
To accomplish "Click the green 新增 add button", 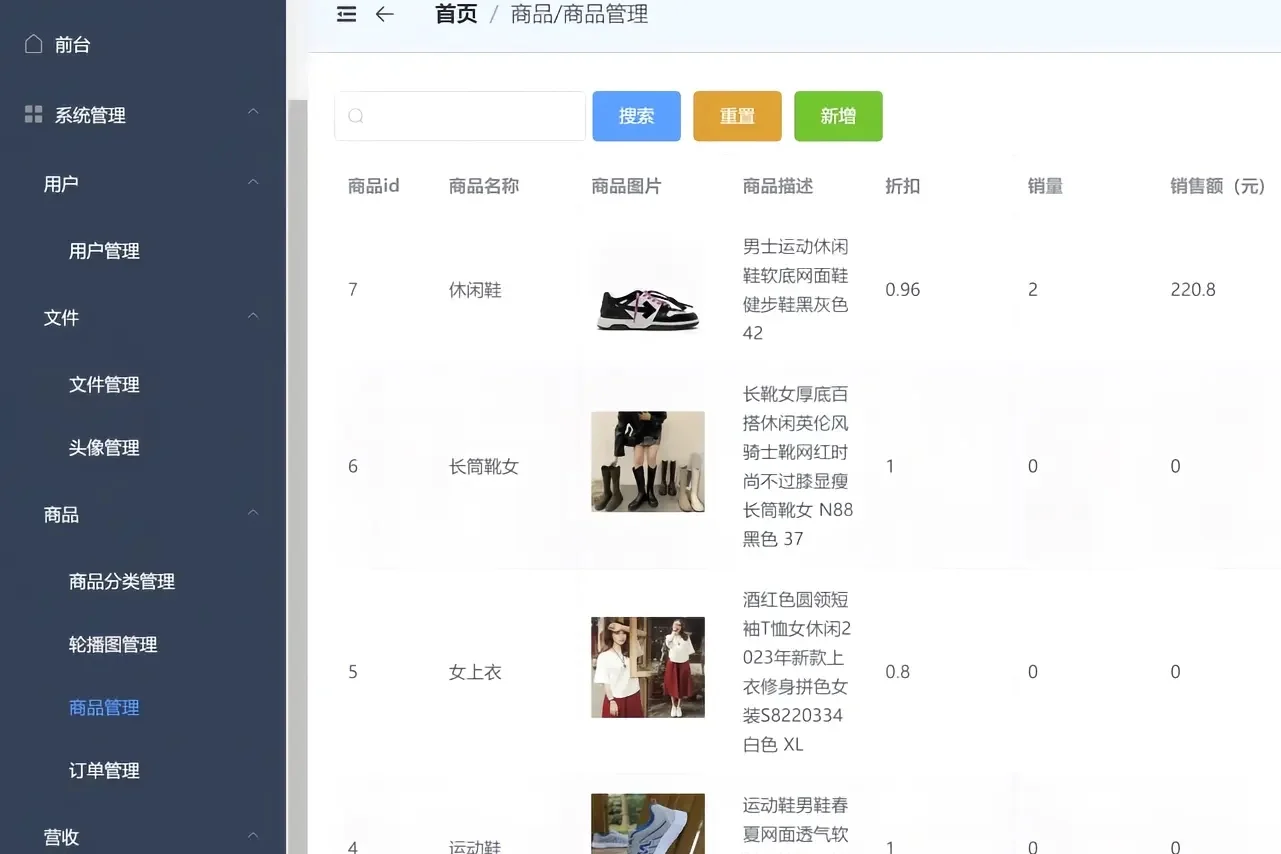I will [x=838, y=116].
